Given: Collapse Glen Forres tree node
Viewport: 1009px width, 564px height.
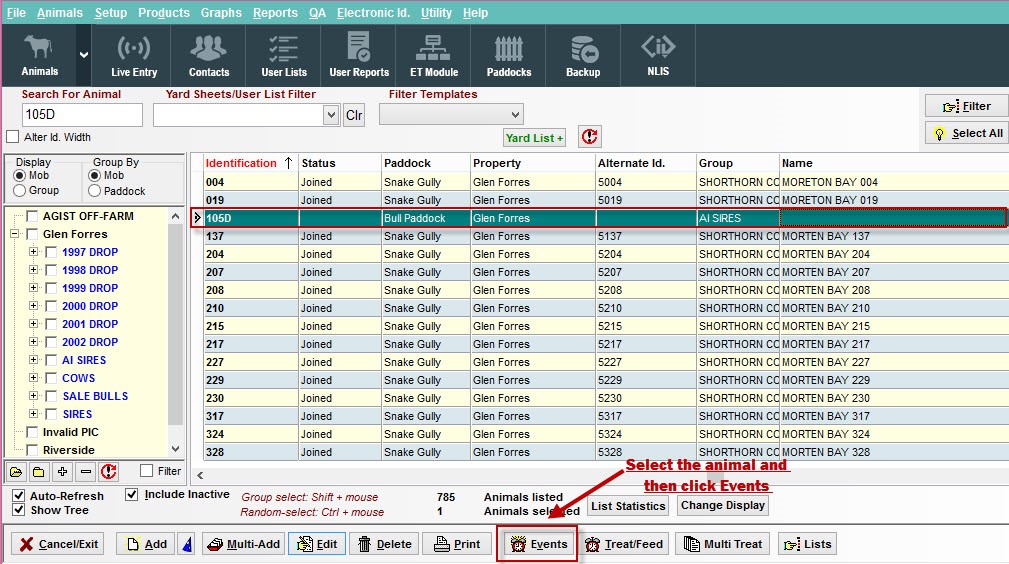Looking at the screenshot, I should tap(14, 234).
